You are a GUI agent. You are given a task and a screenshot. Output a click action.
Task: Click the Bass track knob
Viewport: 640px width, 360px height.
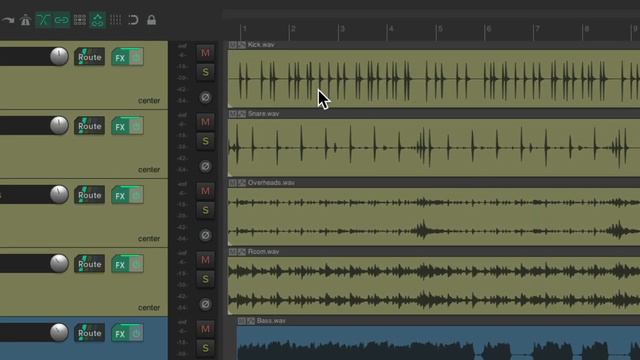59,333
